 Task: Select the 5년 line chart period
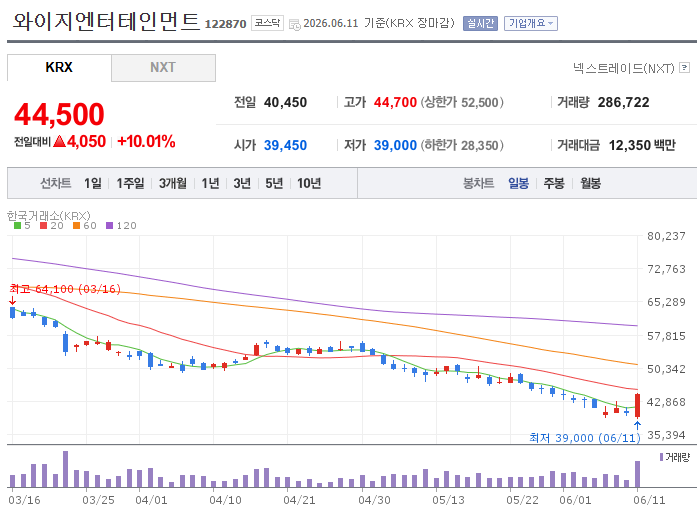pyautogui.click(x=274, y=183)
